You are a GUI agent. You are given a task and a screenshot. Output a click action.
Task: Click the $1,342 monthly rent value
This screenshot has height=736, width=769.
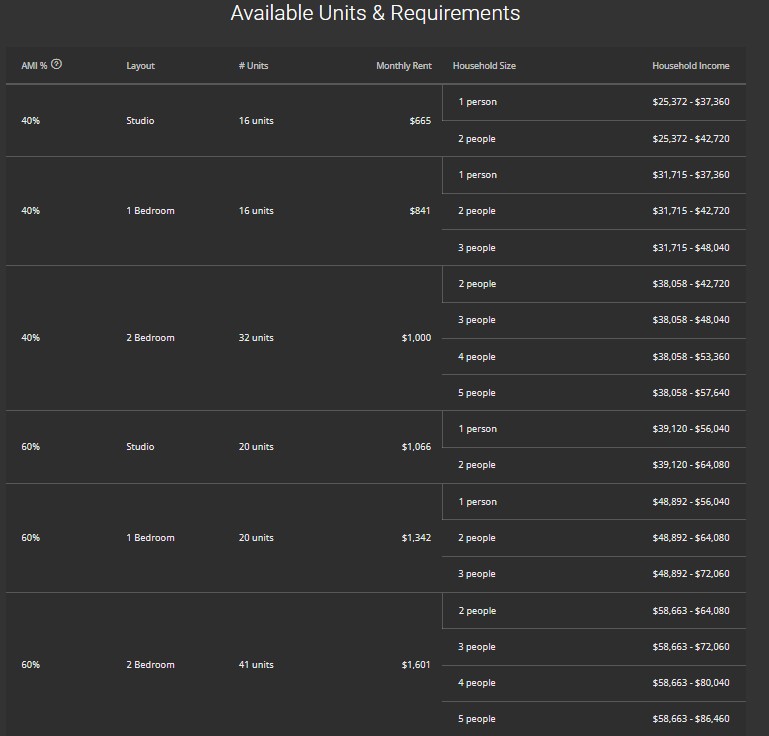click(416, 538)
